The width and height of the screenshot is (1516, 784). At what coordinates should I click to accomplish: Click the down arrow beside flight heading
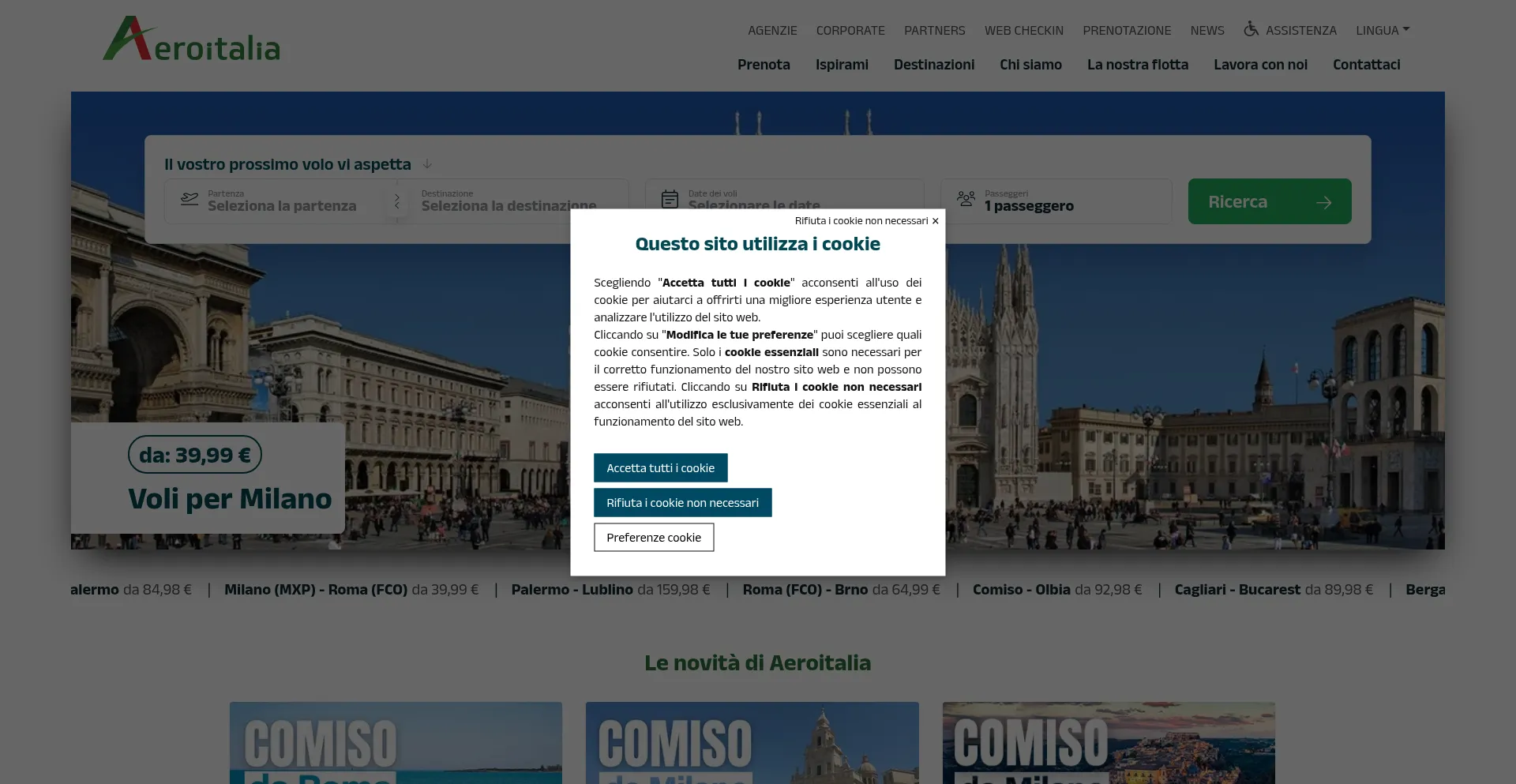pos(427,164)
